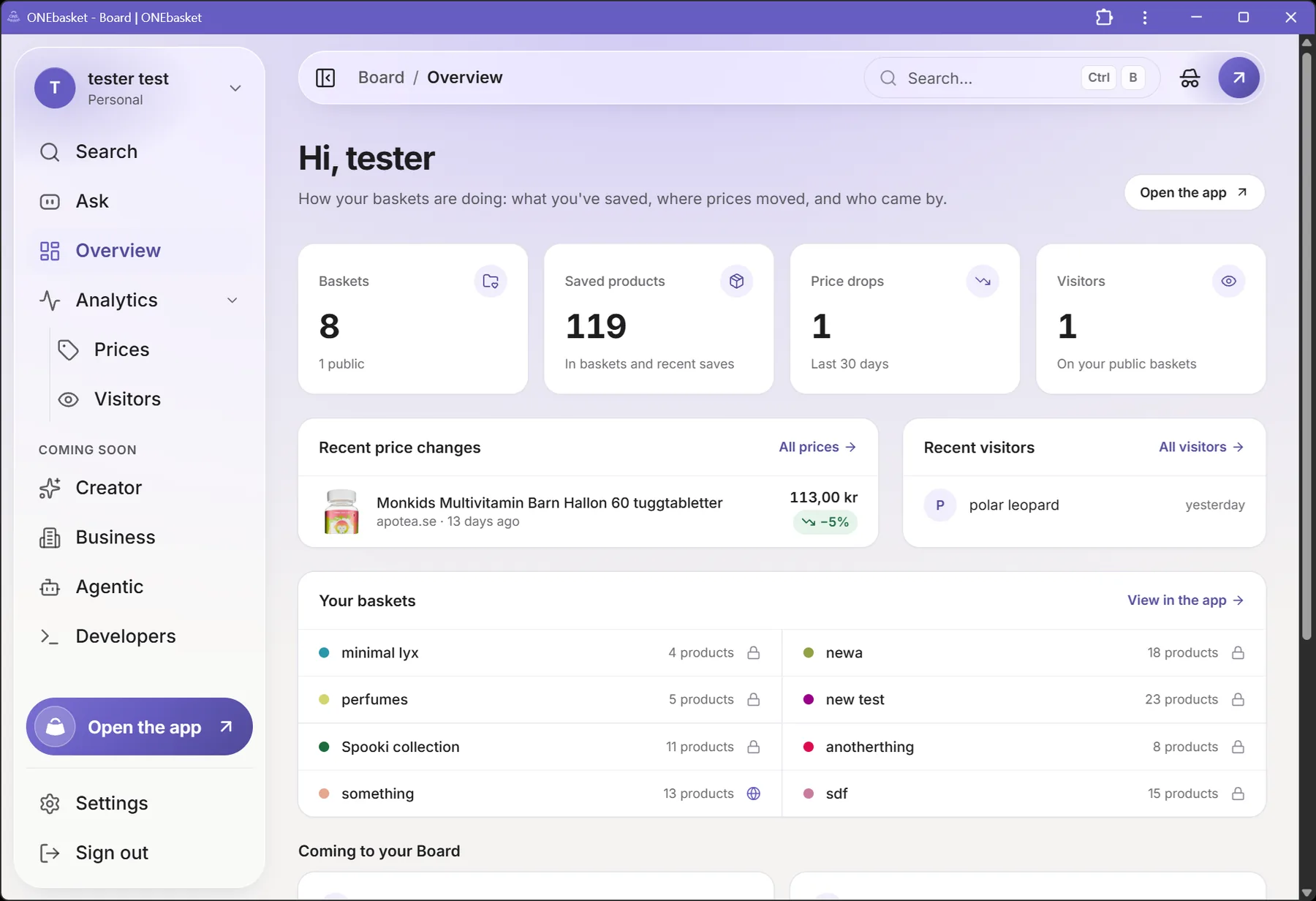Open Prices under Analytics

point(152,350)
